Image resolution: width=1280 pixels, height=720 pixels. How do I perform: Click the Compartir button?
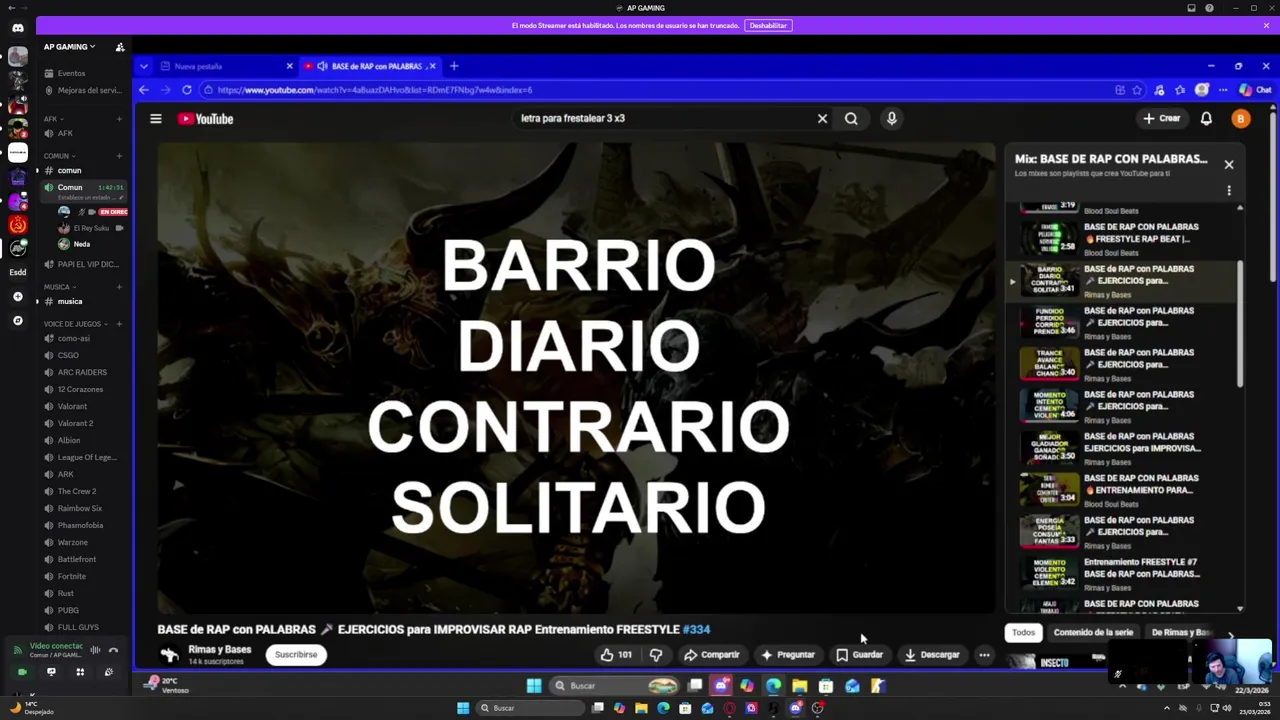click(x=711, y=655)
